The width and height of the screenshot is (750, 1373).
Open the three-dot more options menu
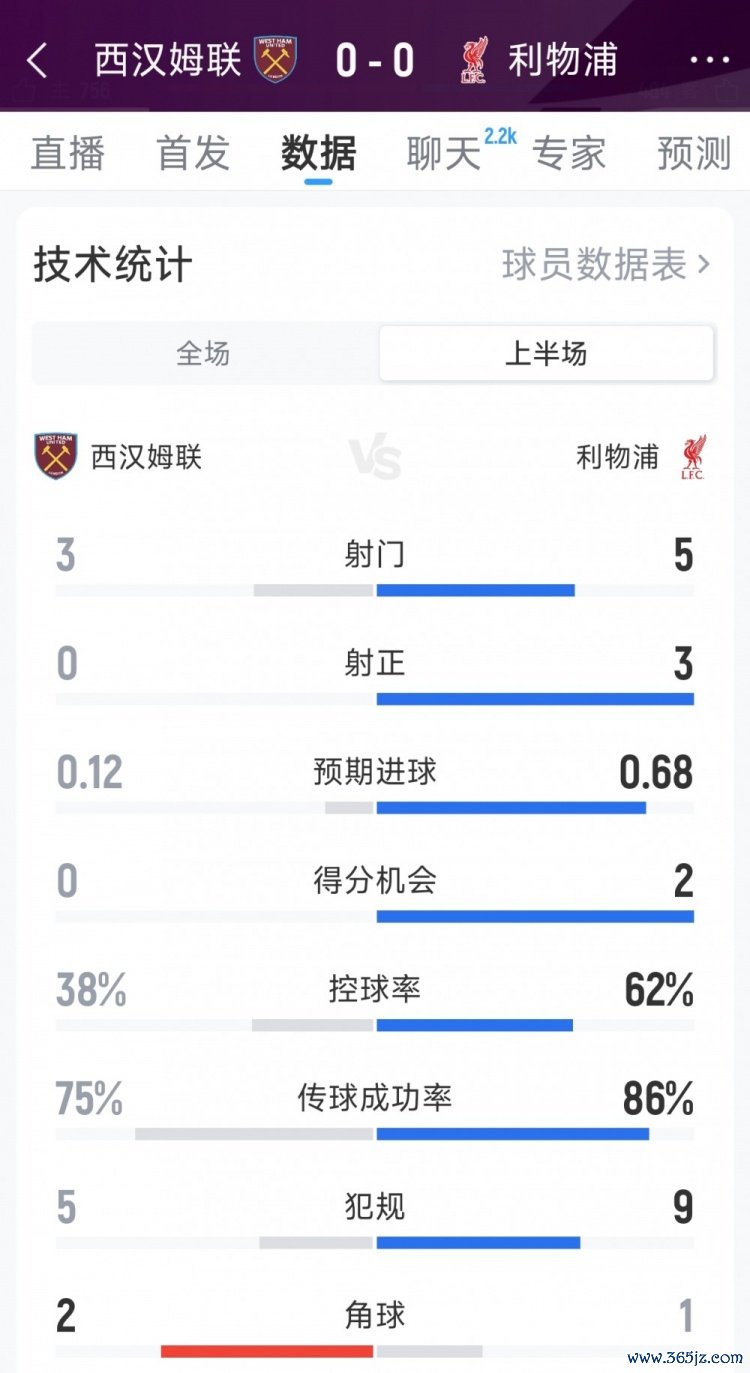click(x=710, y=61)
